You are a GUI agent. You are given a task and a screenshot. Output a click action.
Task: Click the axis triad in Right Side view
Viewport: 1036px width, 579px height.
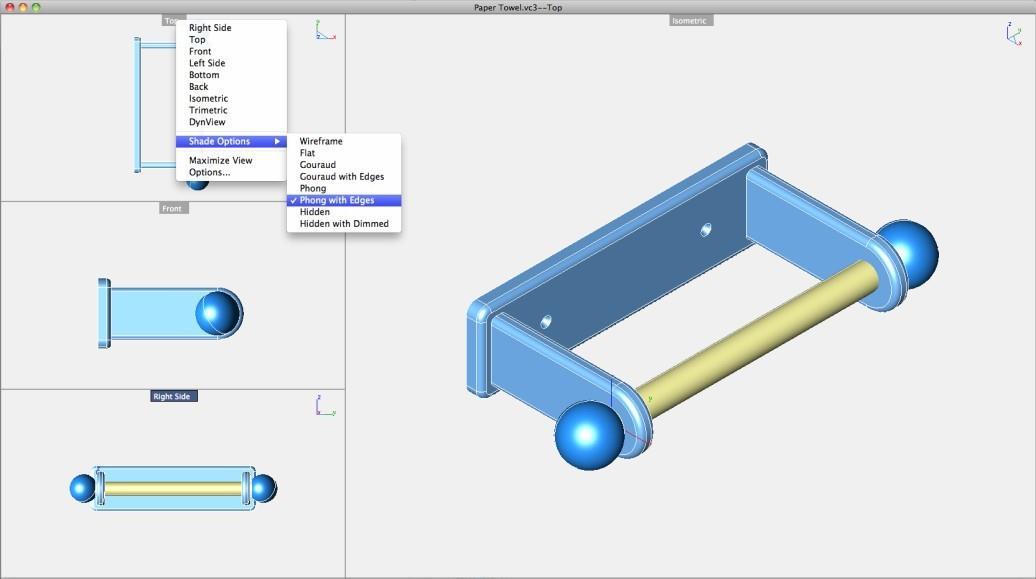[325, 405]
